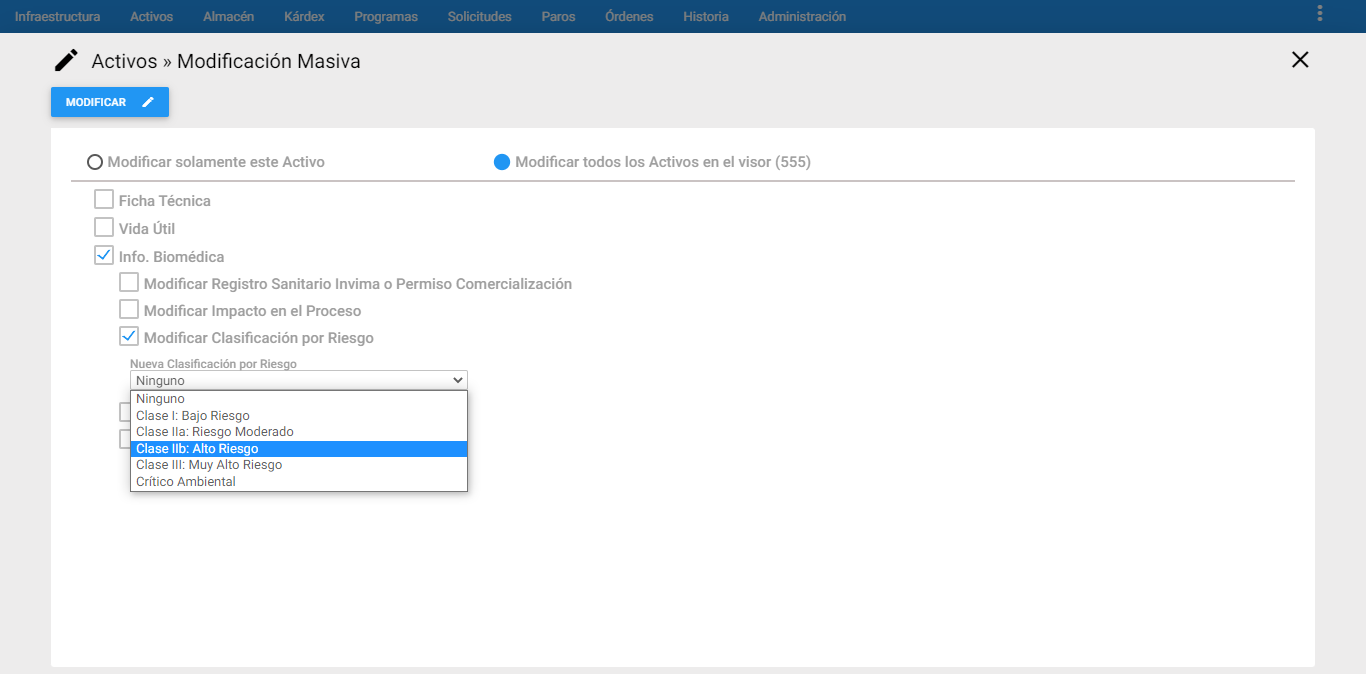The width and height of the screenshot is (1366, 674).
Task: Check the Vida Útil checkbox
Action: [104, 227]
